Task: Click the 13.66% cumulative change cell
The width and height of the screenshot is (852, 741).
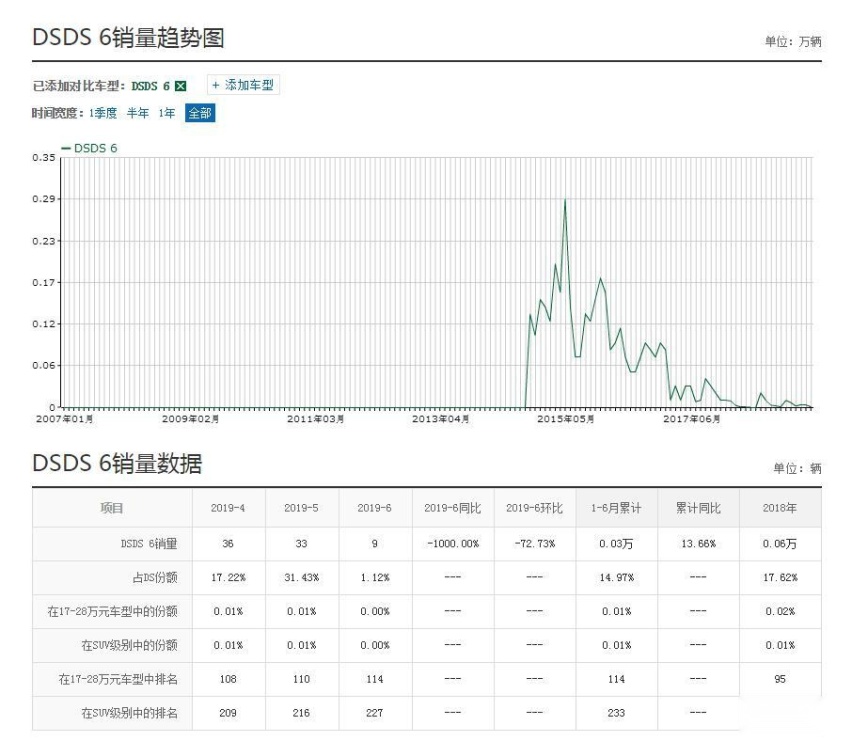Action: (698, 544)
